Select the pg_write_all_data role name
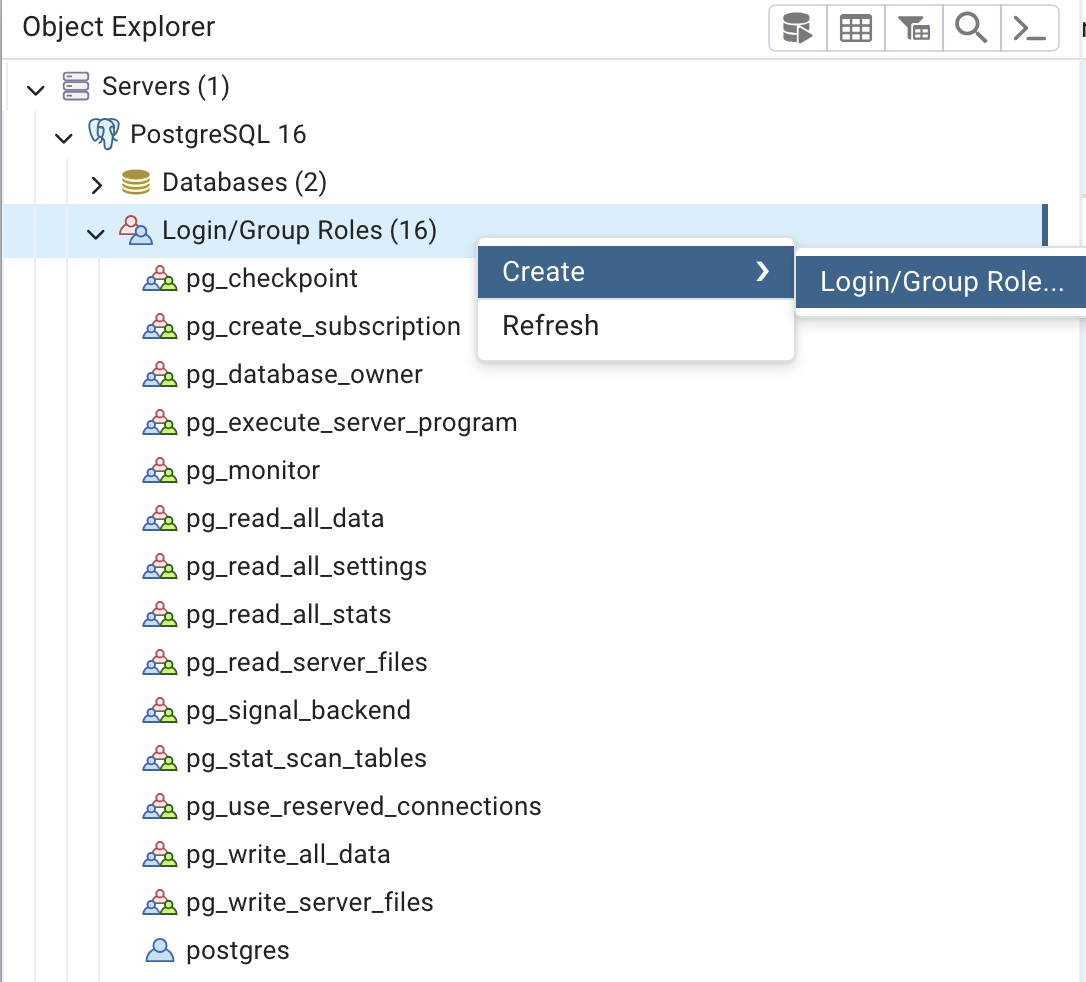Screen dimensions: 1086x982 pyautogui.click(x=288, y=855)
